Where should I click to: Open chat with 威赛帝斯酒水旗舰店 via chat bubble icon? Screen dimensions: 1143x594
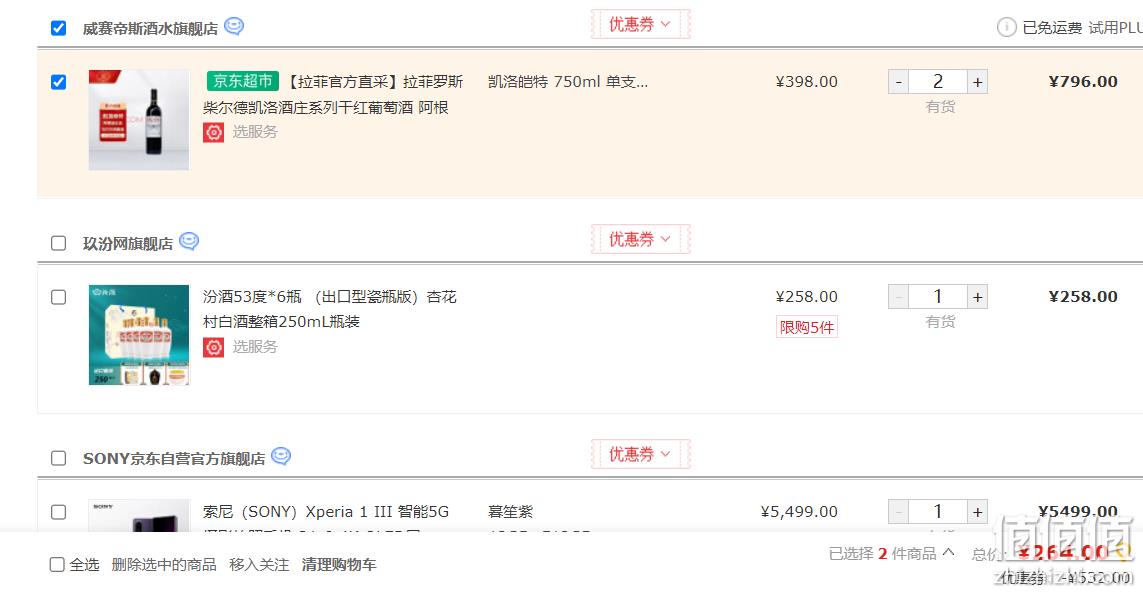[234, 26]
